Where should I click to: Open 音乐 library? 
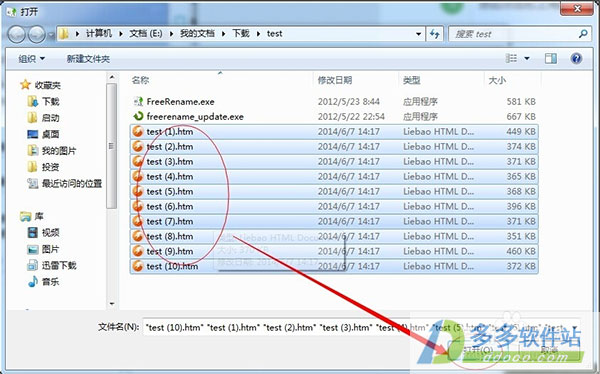(x=50, y=282)
